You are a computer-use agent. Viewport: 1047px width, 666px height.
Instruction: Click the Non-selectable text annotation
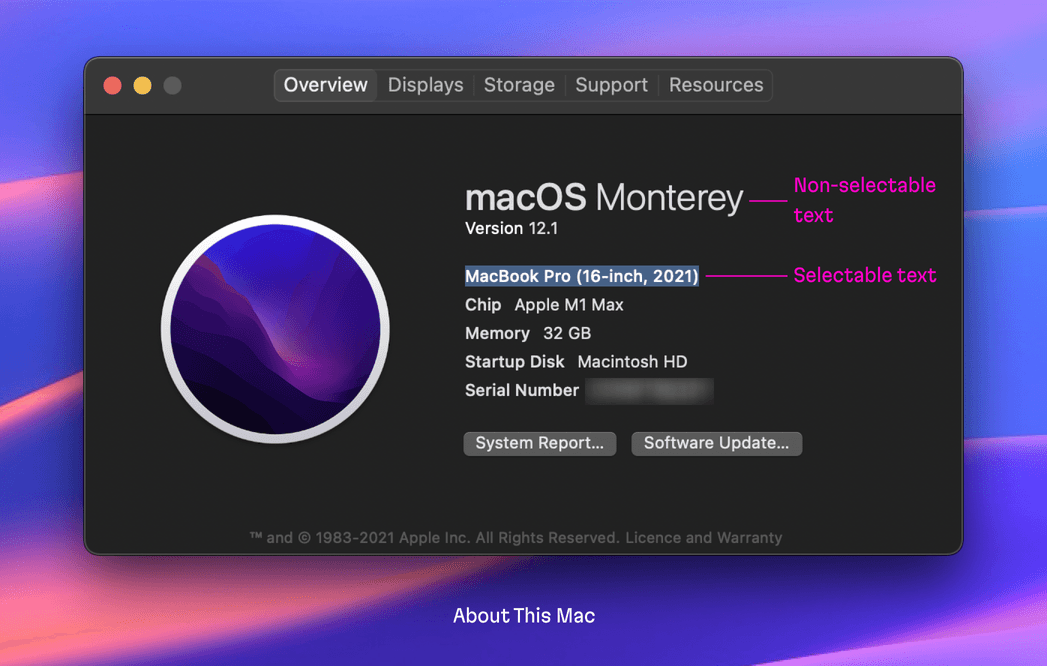(864, 199)
